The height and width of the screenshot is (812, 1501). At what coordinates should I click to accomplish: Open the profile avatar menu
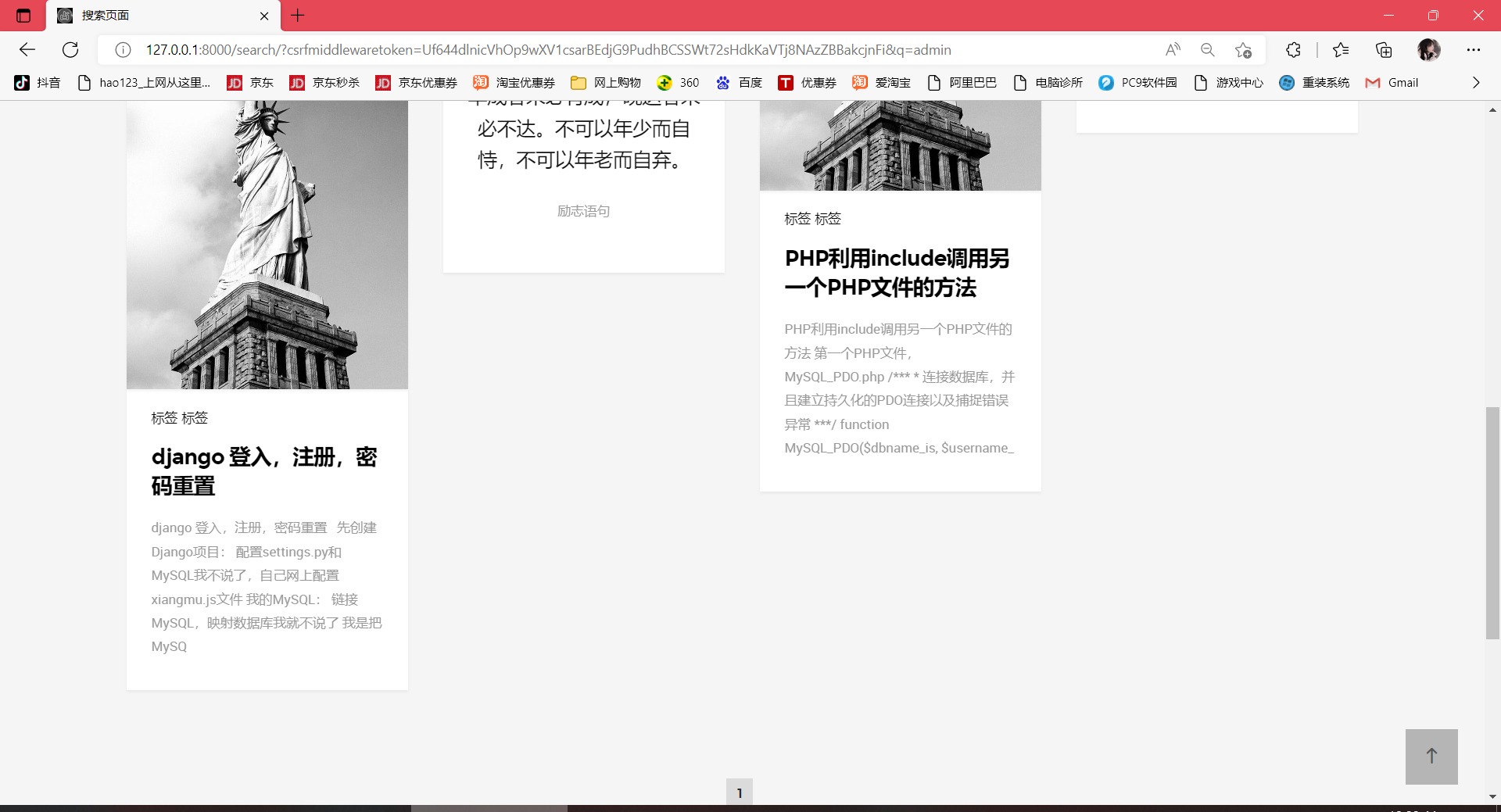click(x=1429, y=50)
